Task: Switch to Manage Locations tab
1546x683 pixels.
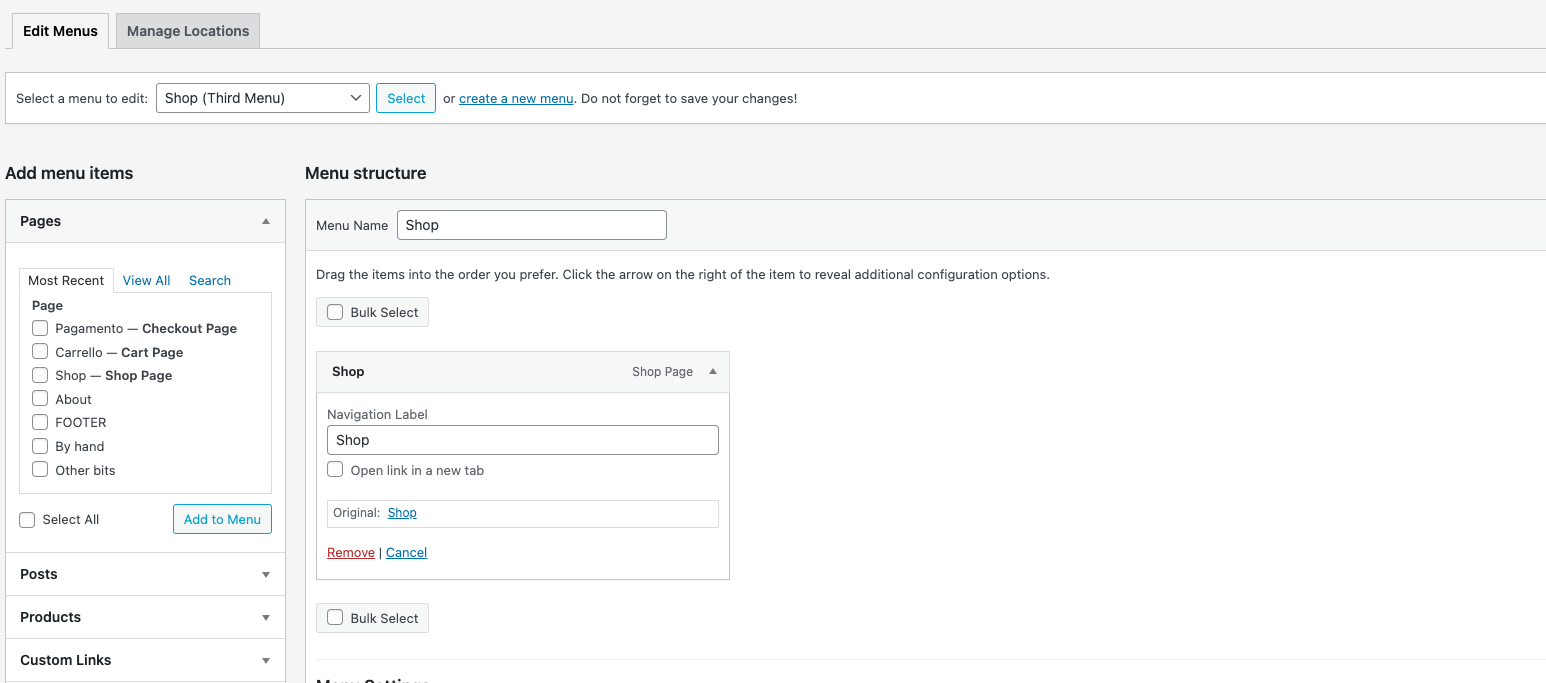Action: [188, 31]
